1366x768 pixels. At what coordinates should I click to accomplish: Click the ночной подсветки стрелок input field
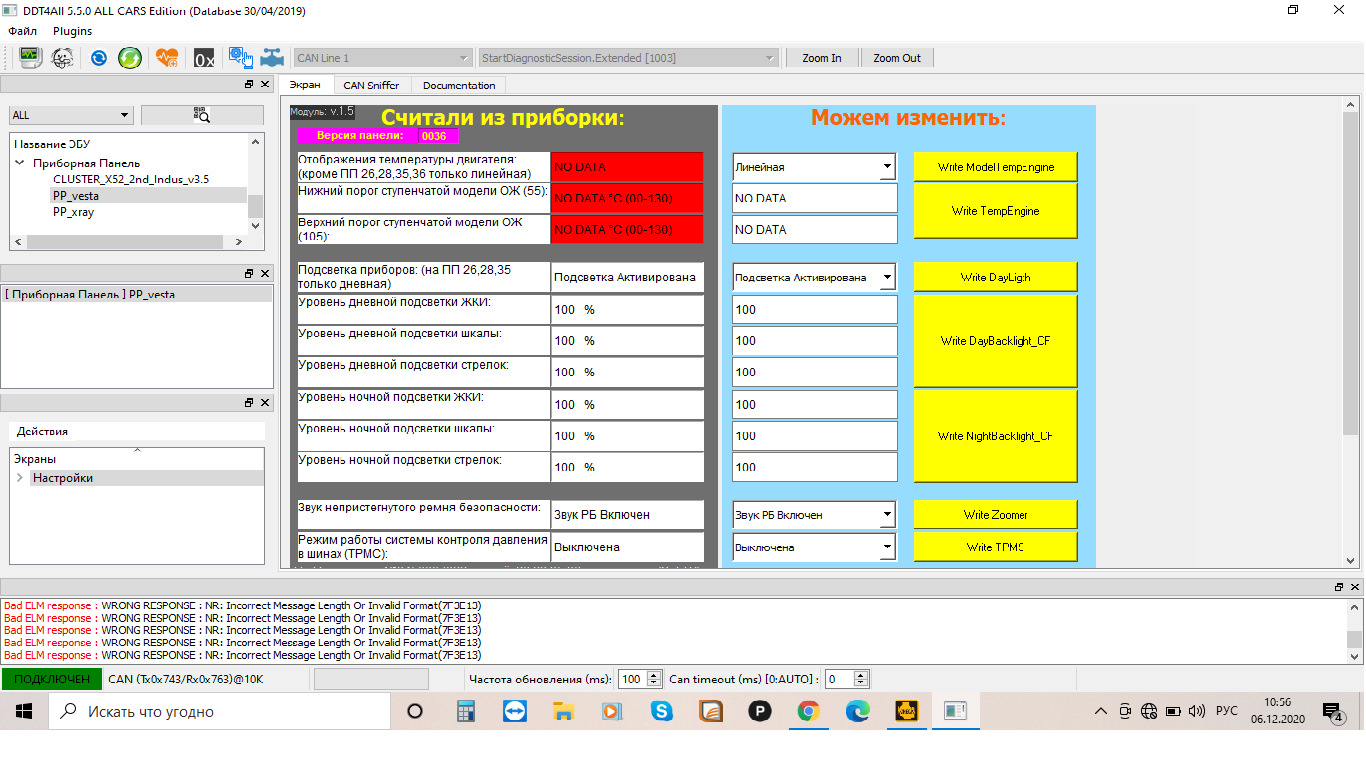click(814, 467)
